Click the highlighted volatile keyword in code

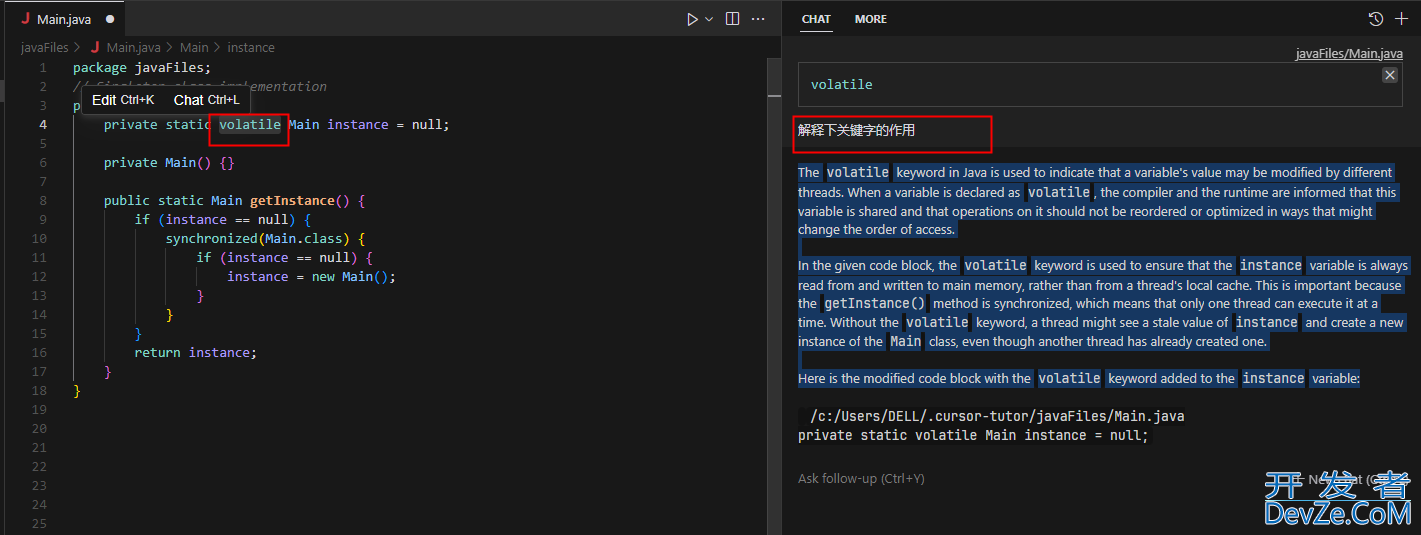click(x=250, y=125)
